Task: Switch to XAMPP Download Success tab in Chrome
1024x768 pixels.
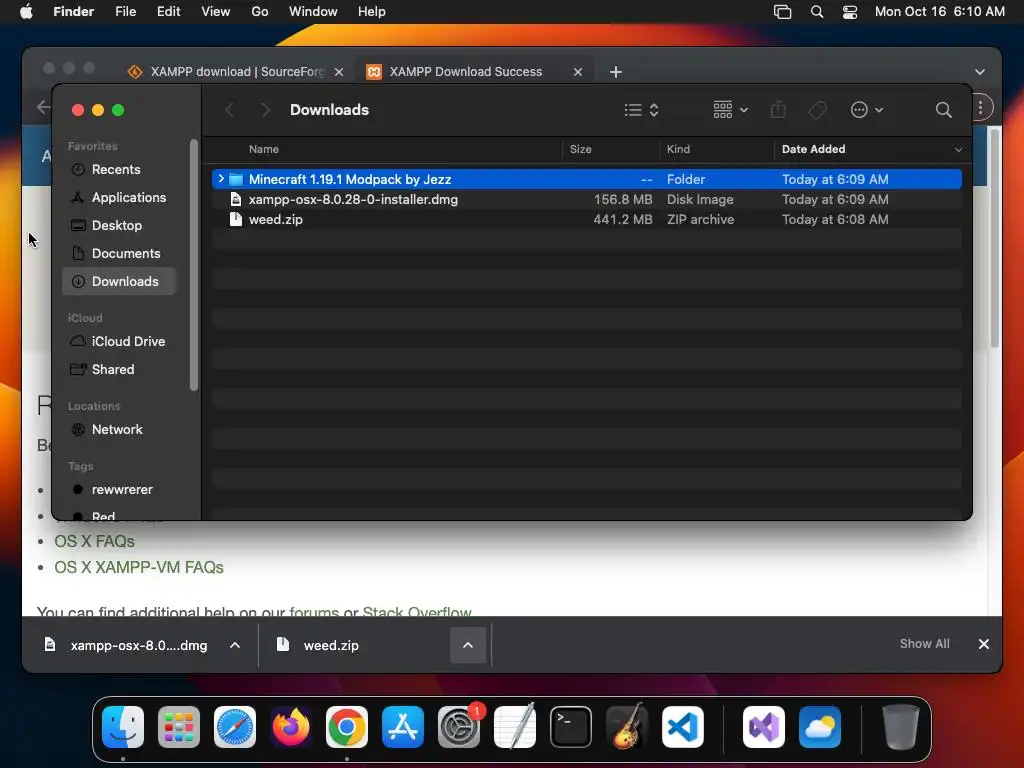Action: click(x=475, y=72)
